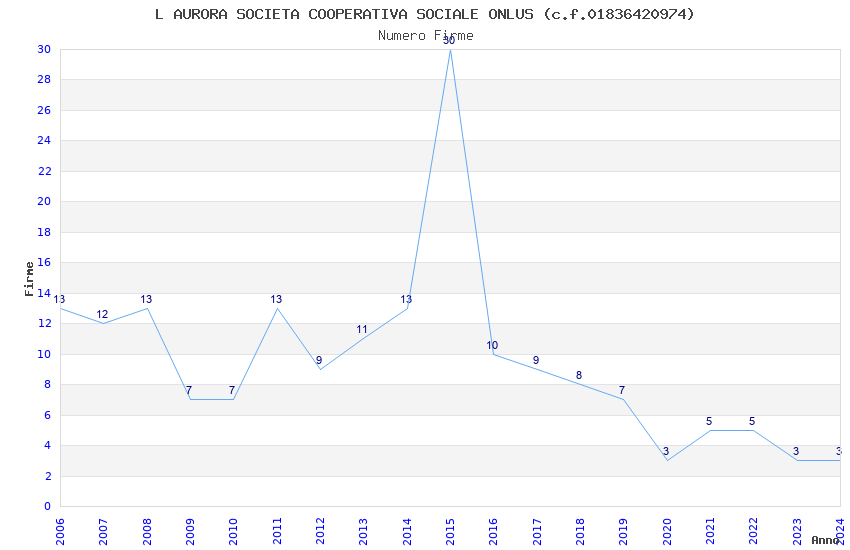This screenshot has height=550, width=850.
Task: Click y-axis tick label 2
Action: (47, 476)
